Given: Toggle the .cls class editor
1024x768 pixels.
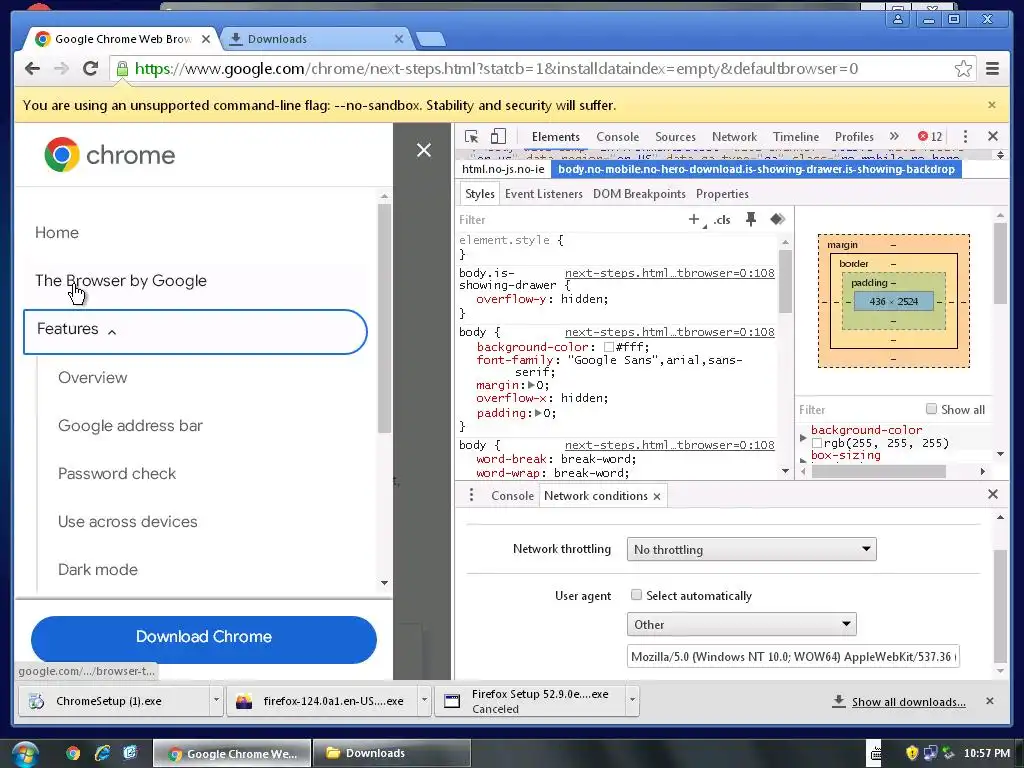Looking at the screenshot, I should click(722, 220).
